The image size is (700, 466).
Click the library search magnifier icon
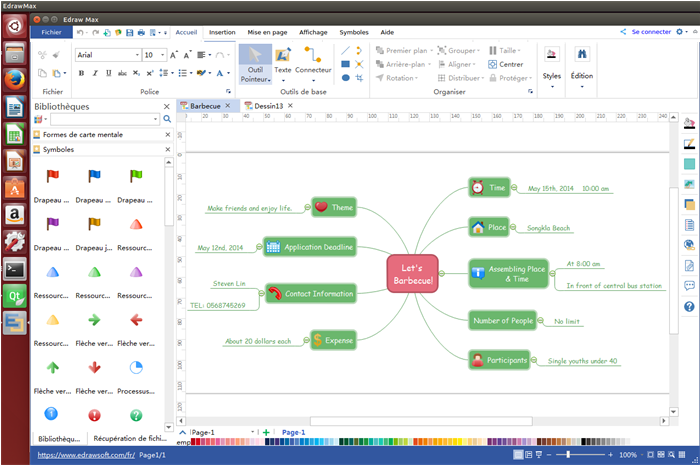point(167,119)
